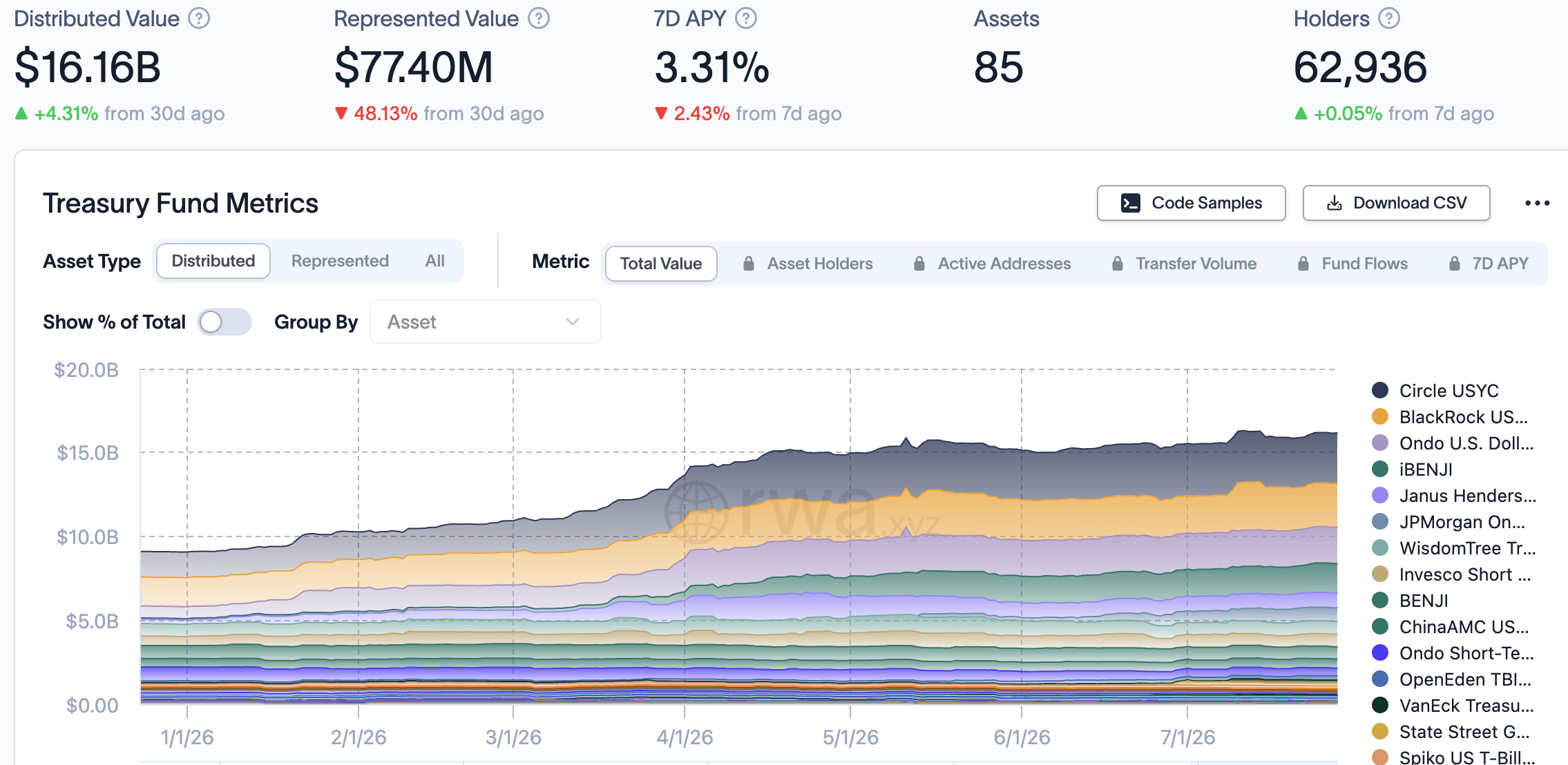Toggle BlackRock US legend color dot
Screen dimensions: 1568x765
tap(1380, 416)
